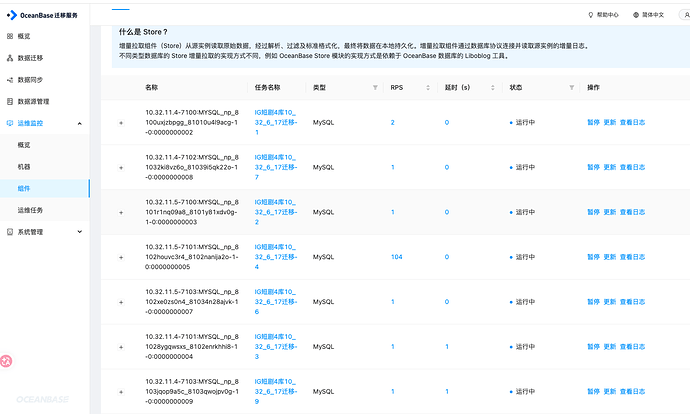The height and width of the screenshot is (414, 690).
Task: Update the store for 迁移-9 row
Action: [x=609, y=392]
